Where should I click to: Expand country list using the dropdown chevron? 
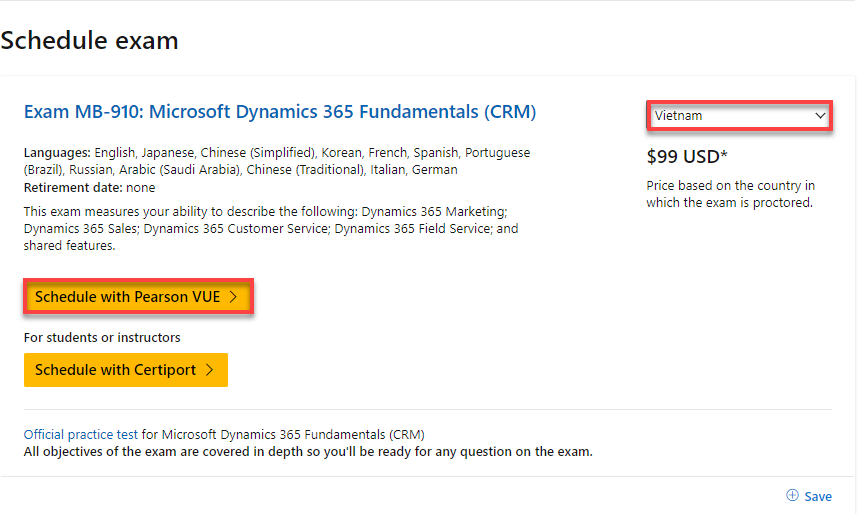pyautogui.click(x=821, y=116)
